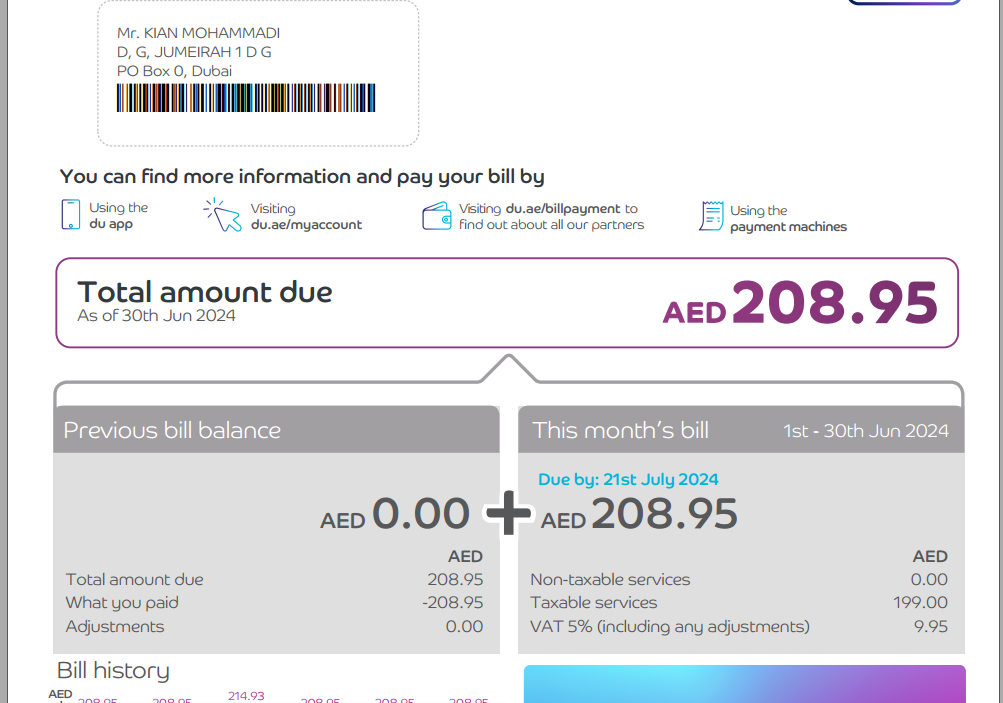
Task: Click the barcode under the address
Action: 246,98
